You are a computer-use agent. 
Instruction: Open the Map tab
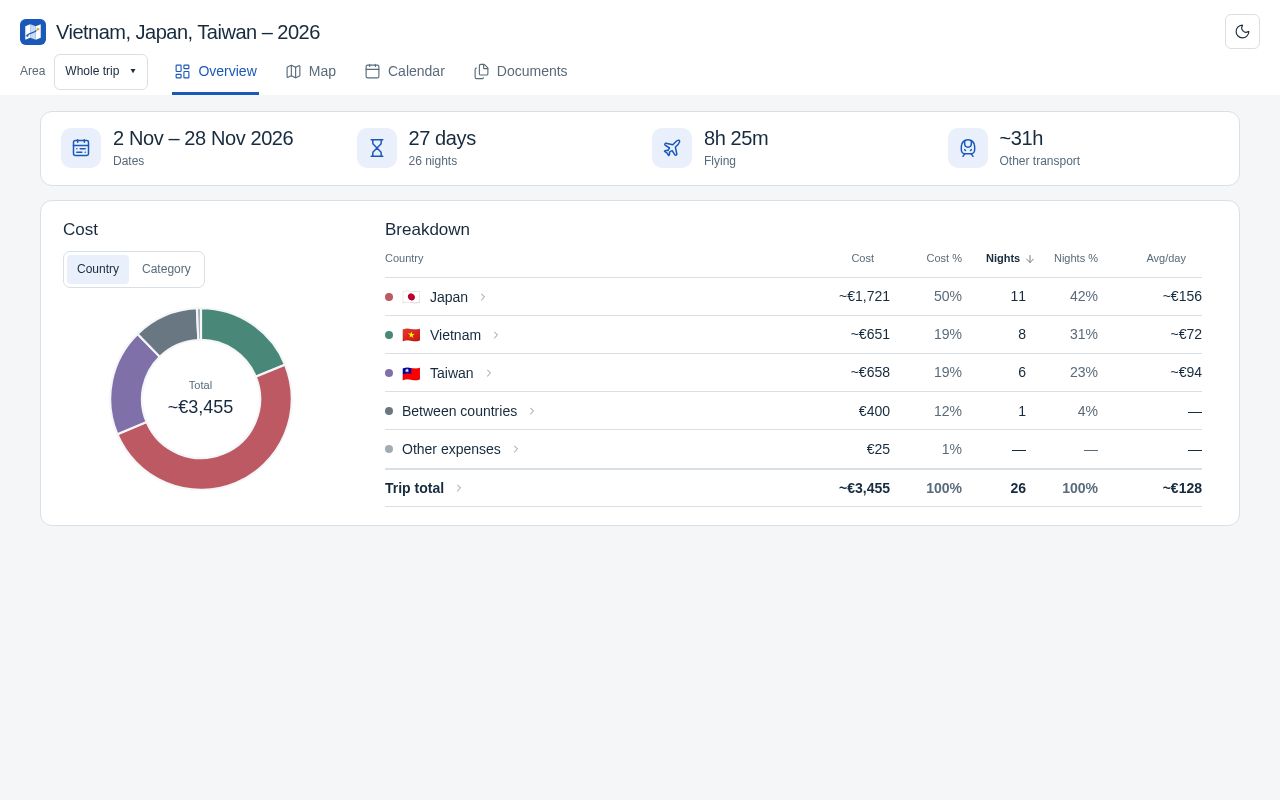click(x=311, y=72)
